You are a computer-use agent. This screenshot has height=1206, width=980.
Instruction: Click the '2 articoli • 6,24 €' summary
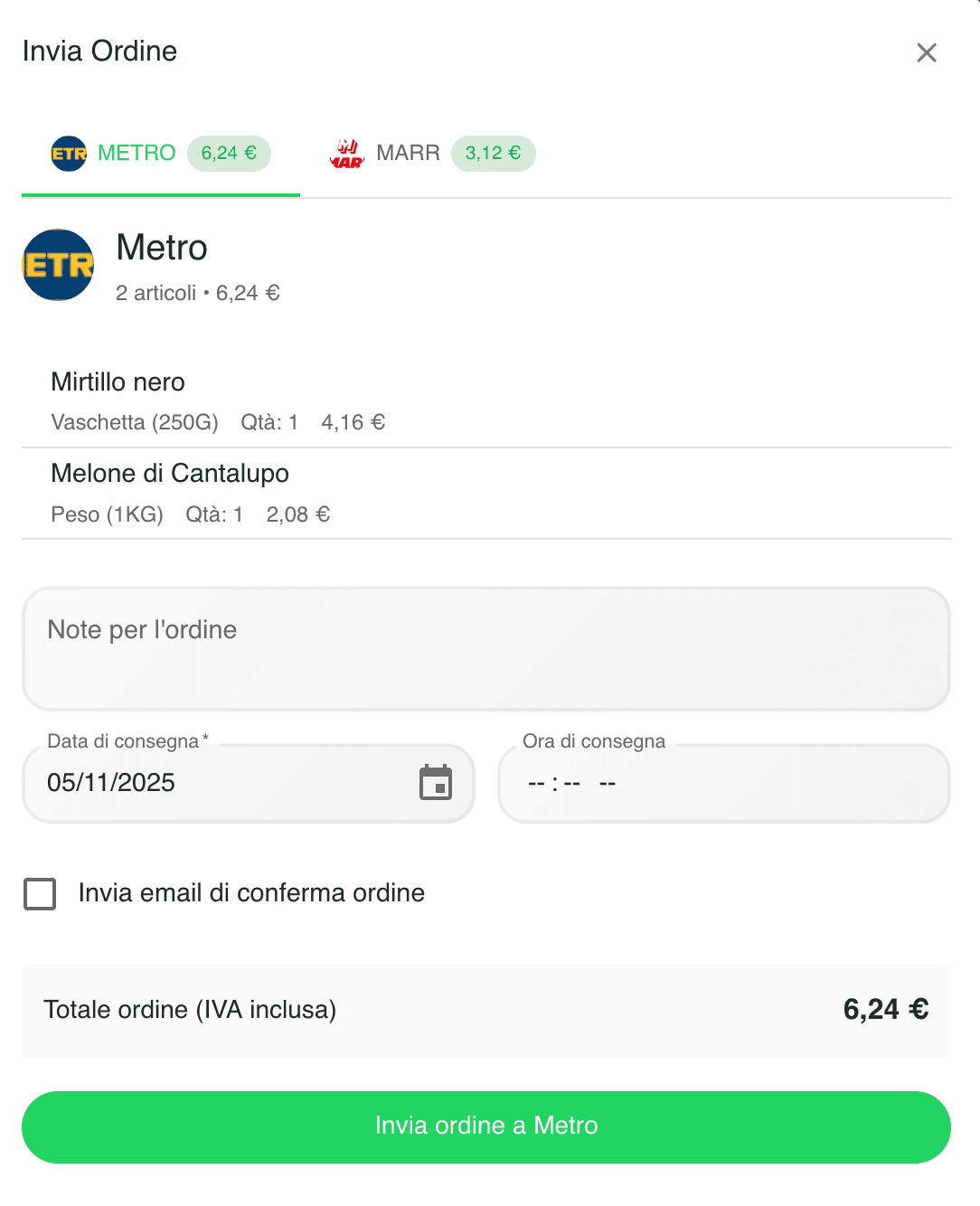[197, 293]
